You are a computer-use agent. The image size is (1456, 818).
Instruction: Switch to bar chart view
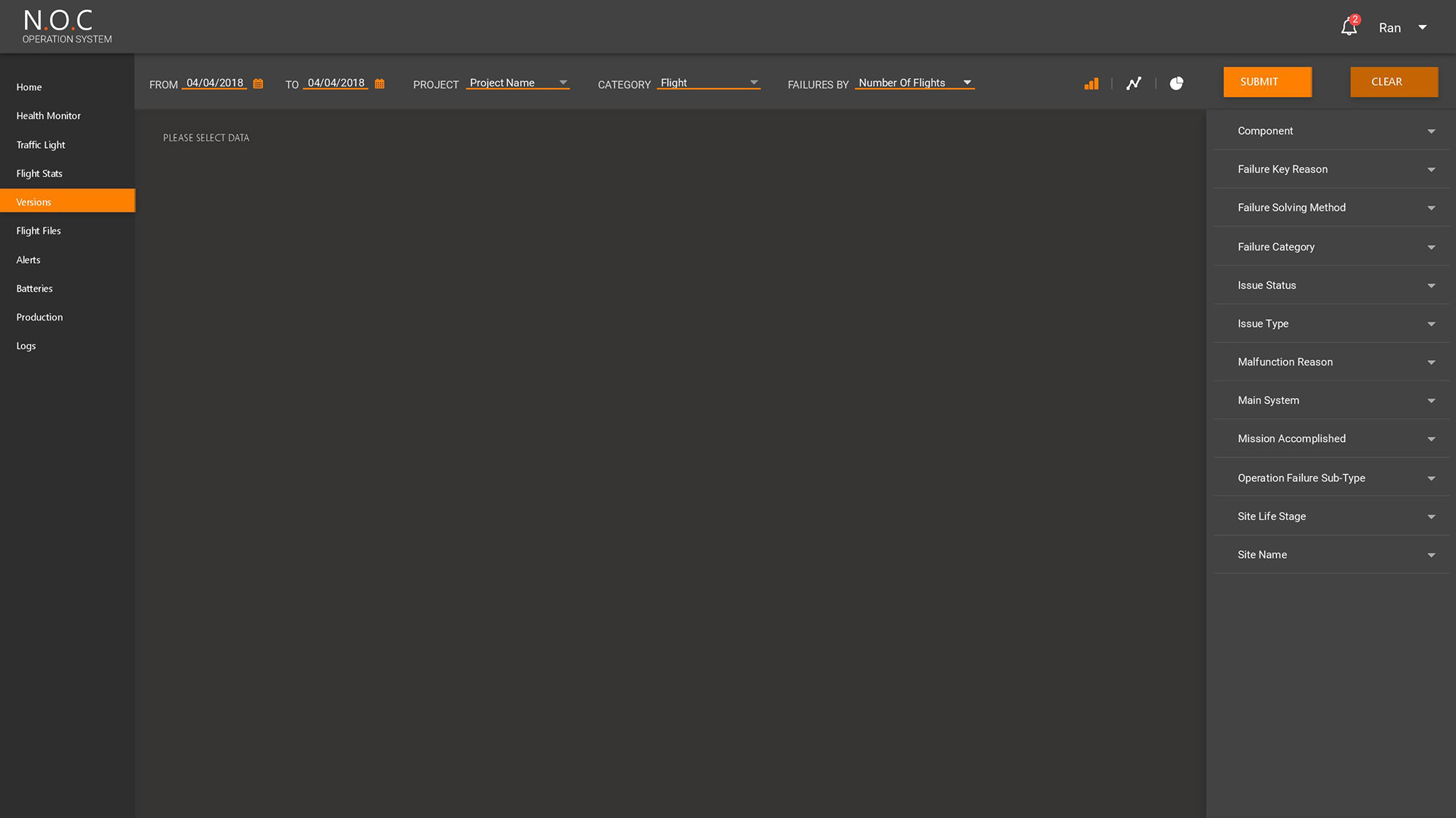pyautogui.click(x=1091, y=83)
